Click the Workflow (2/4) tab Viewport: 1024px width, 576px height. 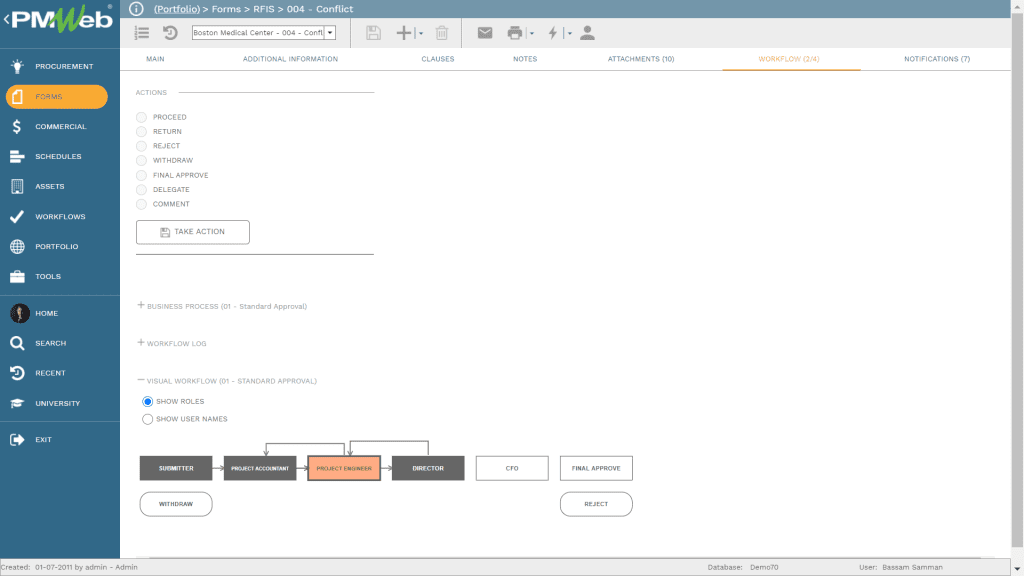tap(789, 59)
